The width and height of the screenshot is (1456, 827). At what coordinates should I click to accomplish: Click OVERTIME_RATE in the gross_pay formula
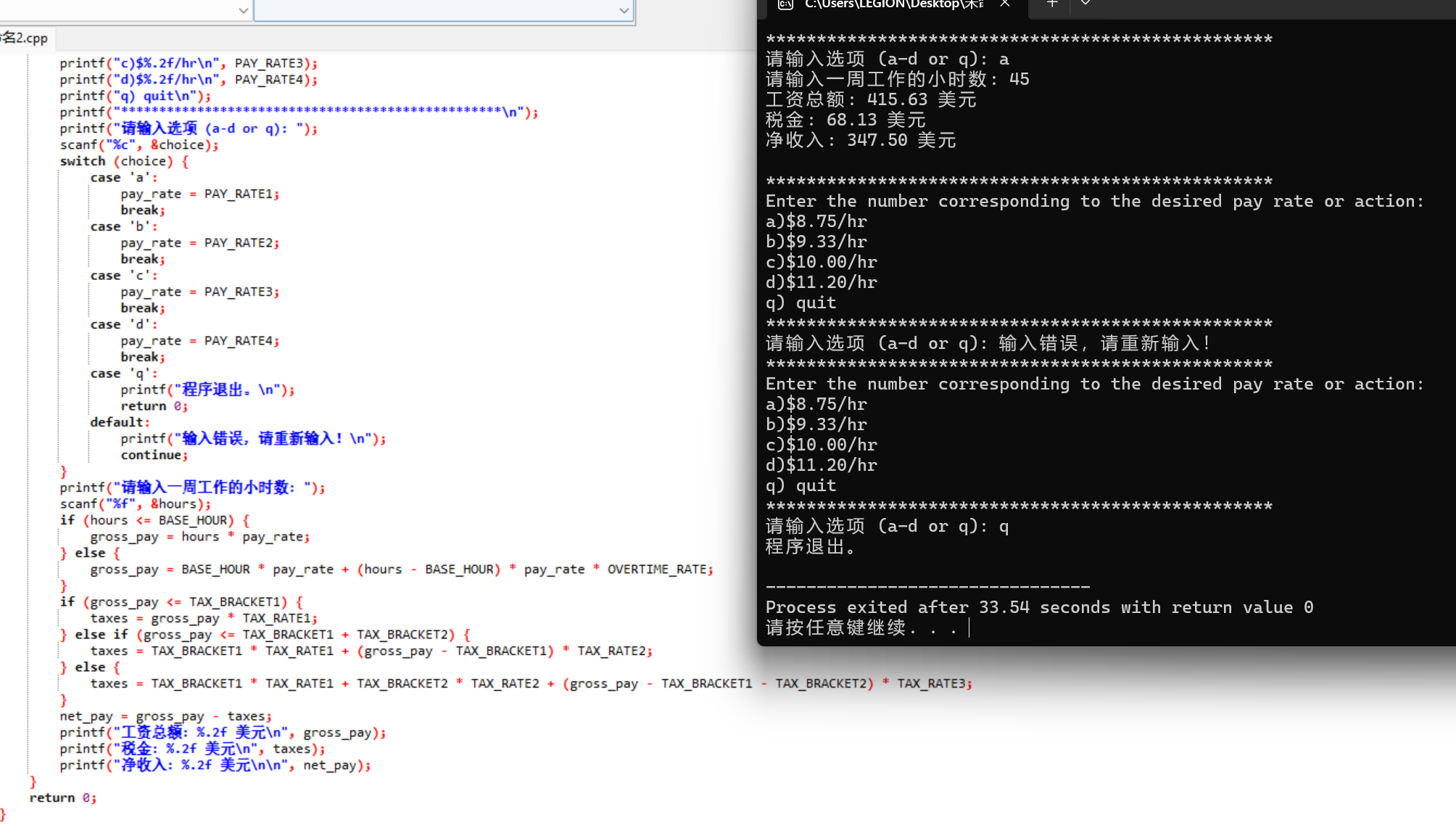(x=658, y=569)
